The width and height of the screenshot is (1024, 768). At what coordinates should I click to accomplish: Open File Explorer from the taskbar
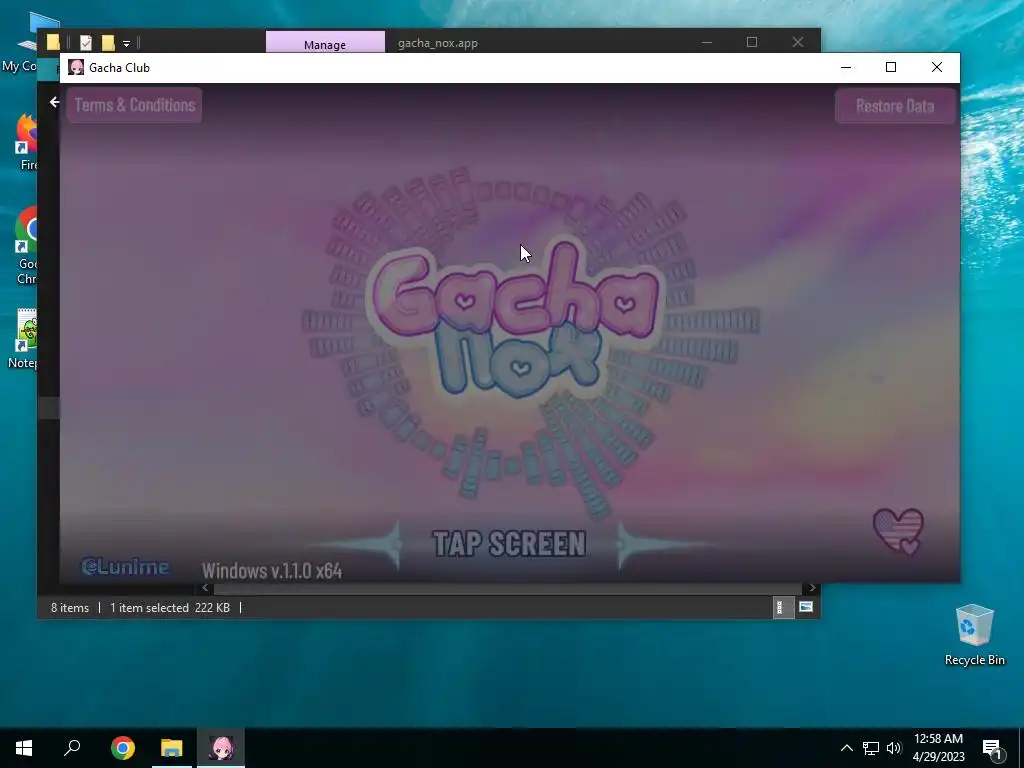coord(172,748)
